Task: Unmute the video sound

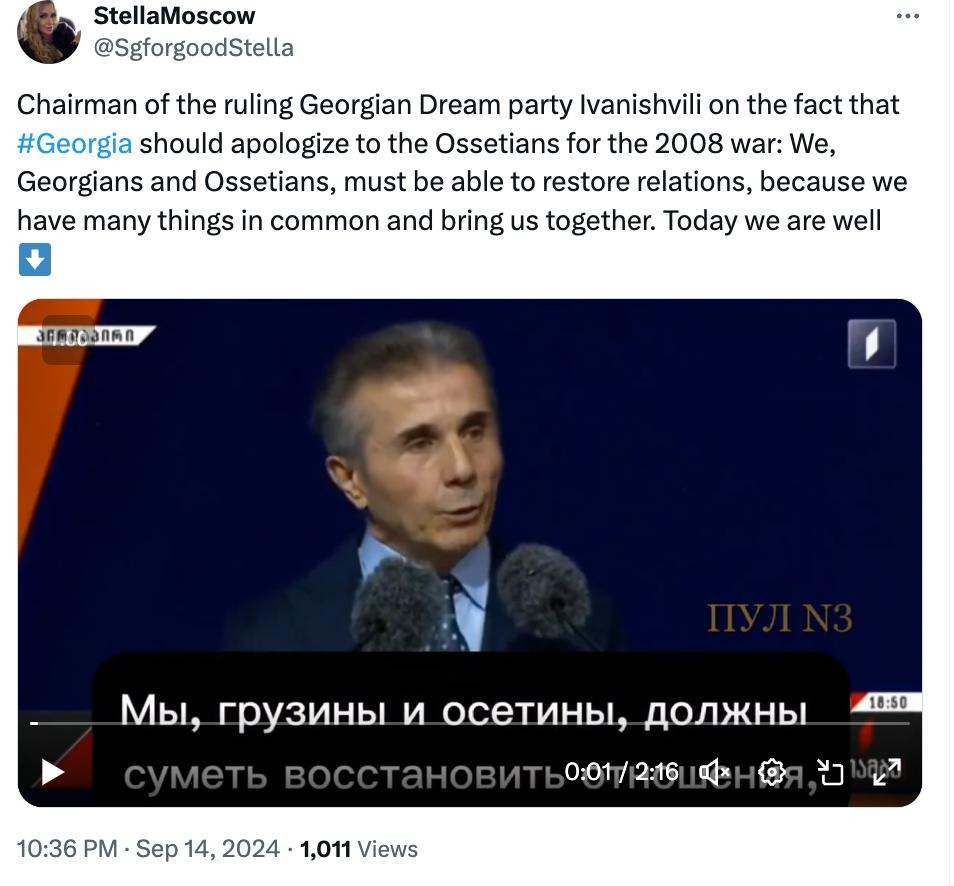Action: pos(714,772)
